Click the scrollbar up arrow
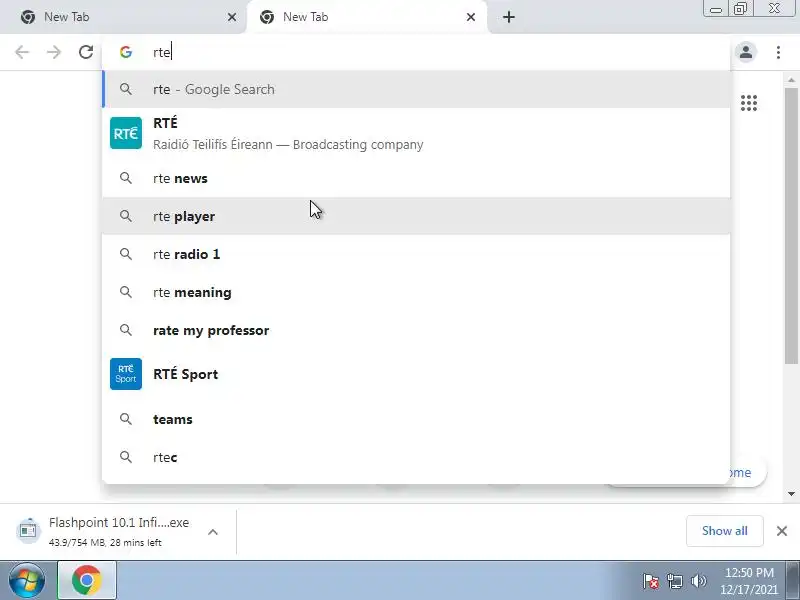The height and width of the screenshot is (600, 800). [x=791, y=80]
